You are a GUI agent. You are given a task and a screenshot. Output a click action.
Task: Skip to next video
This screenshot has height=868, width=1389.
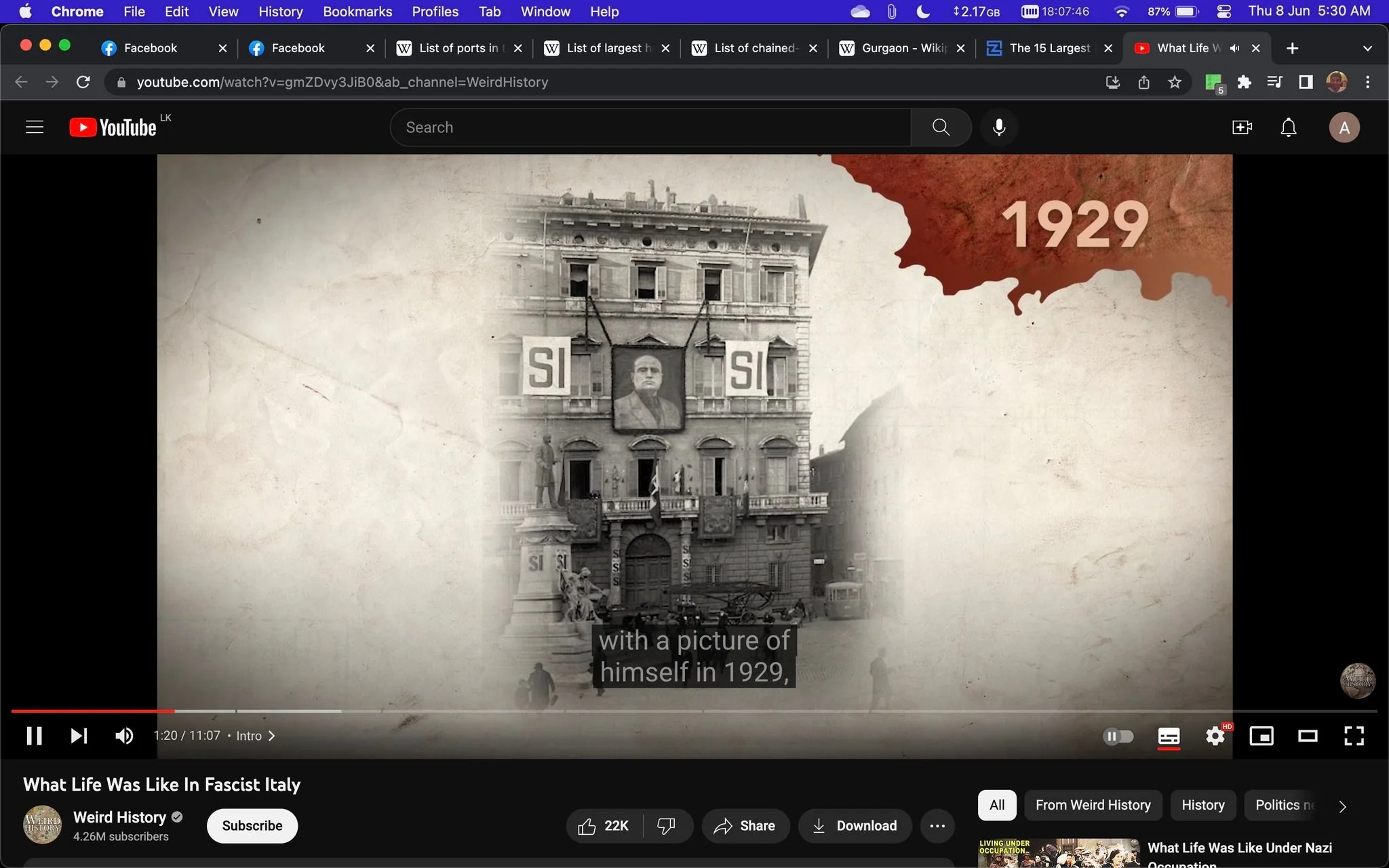(79, 736)
